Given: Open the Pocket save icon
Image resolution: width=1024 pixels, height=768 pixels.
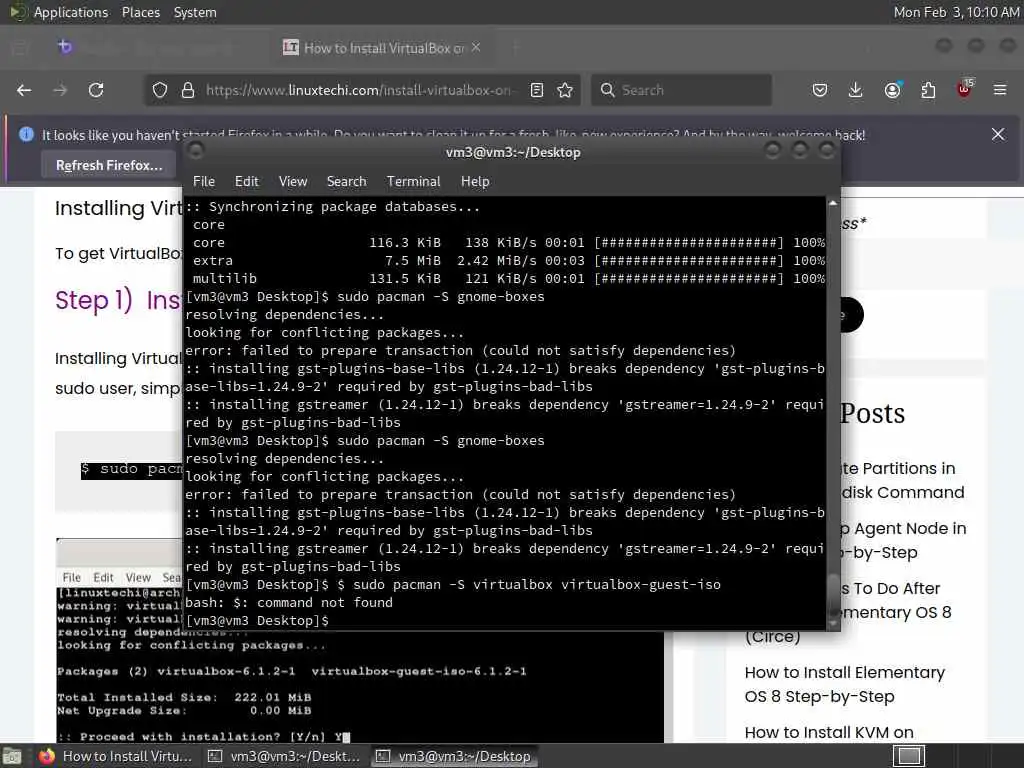Looking at the screenshot, I should tap(820, 90).
